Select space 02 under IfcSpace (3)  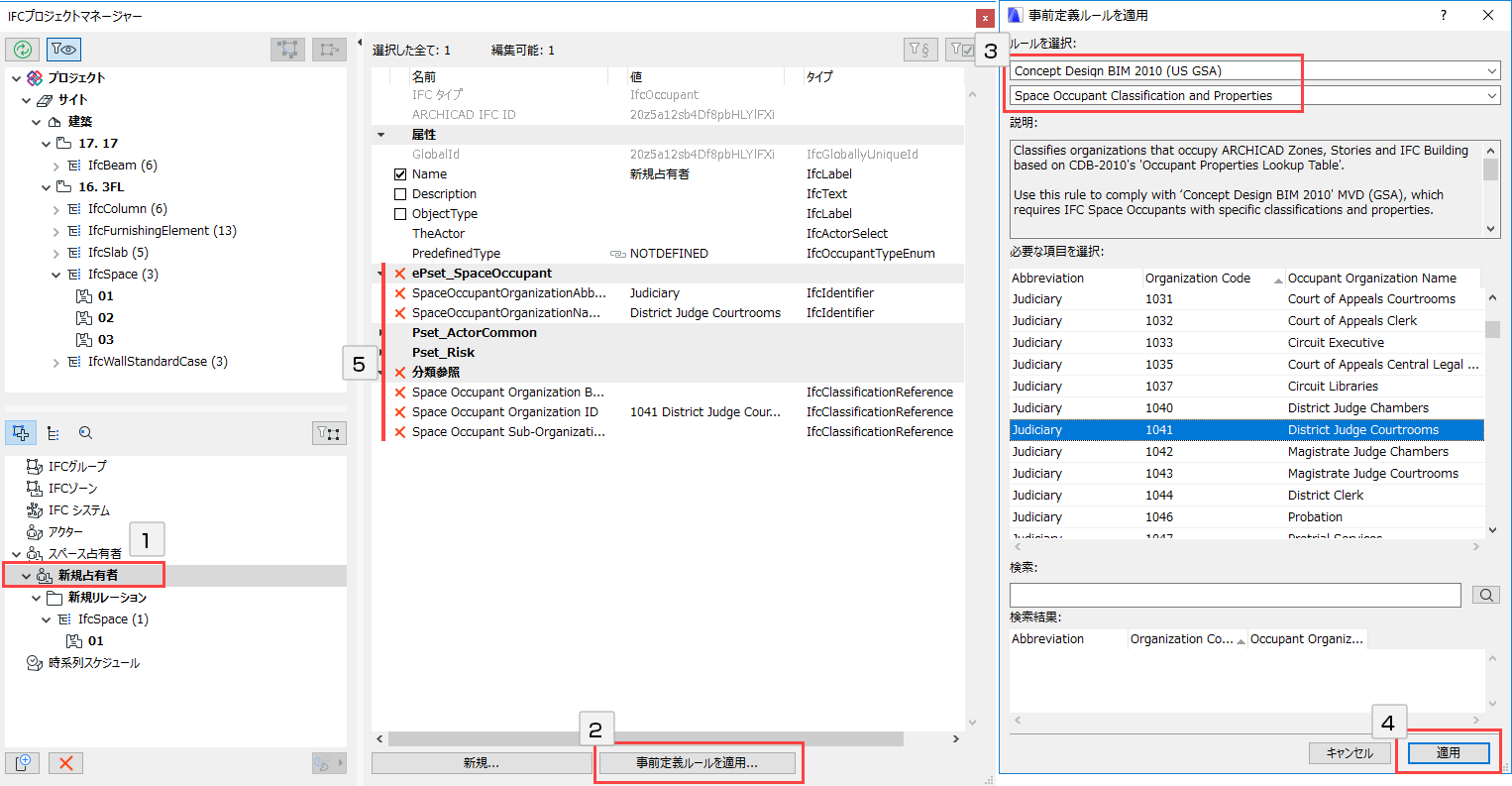click(x=106, y=318)
